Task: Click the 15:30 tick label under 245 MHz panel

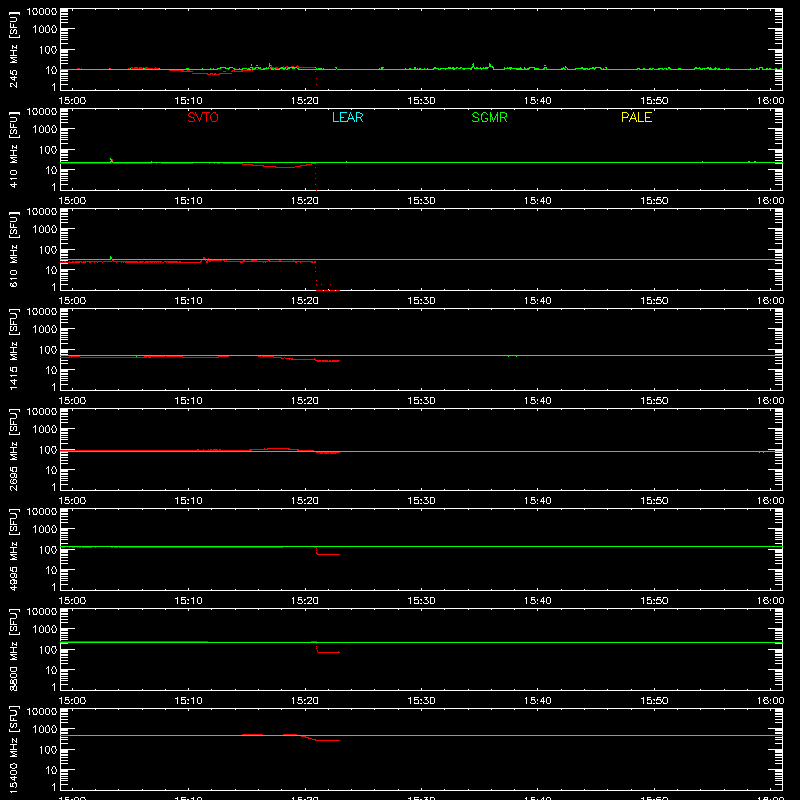Action: click(421, 101)
